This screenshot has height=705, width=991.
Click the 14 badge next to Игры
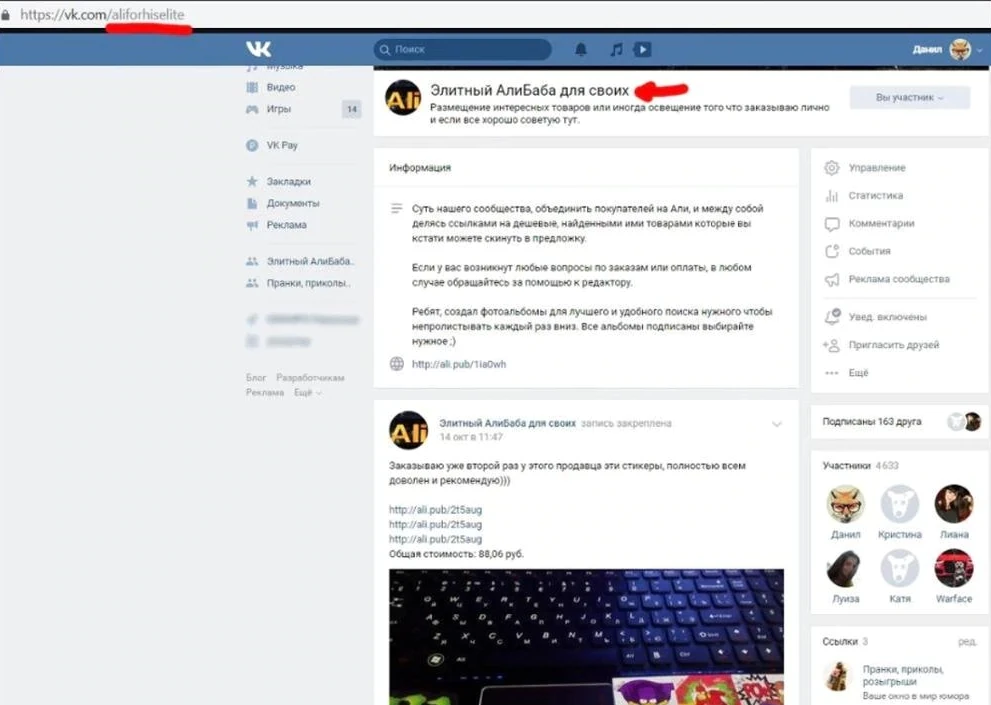click(351, 109)
